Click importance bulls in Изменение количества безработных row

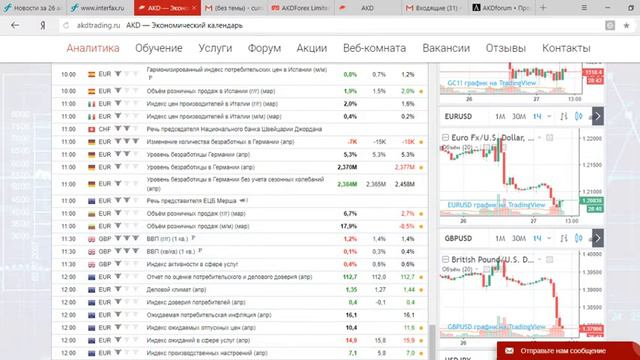(x=127, y=142)
